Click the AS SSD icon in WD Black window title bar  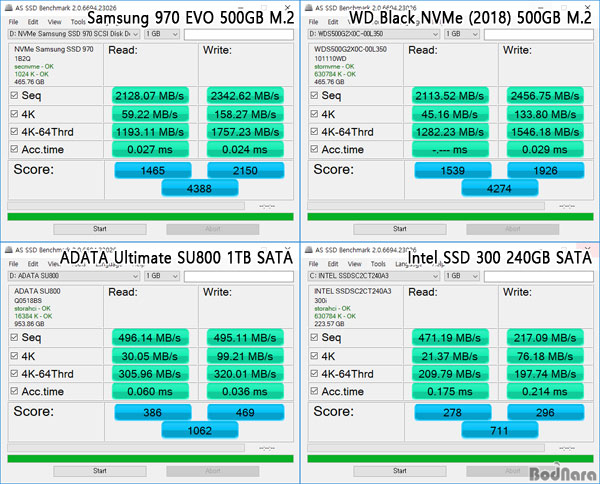click(x=310, y=8)
